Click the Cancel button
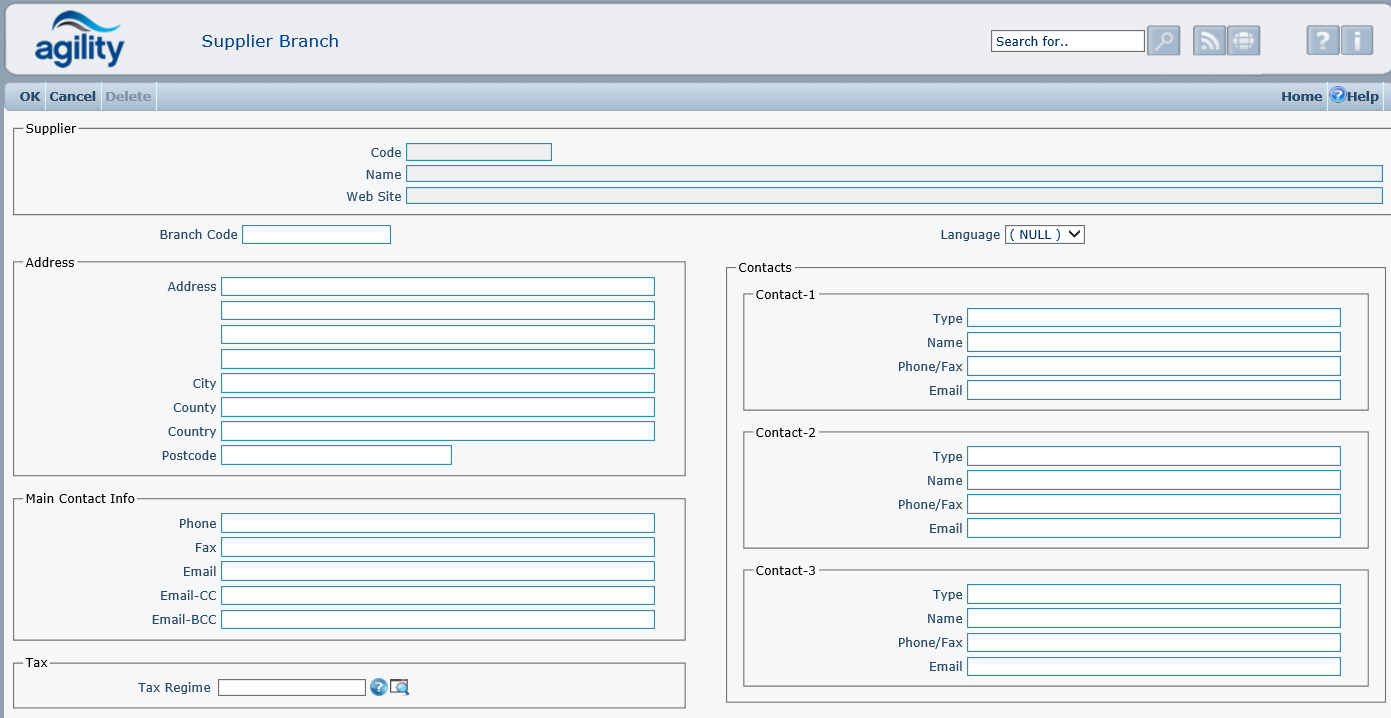Viewport: 1391px width, 718px height. (x=73, y=97)
